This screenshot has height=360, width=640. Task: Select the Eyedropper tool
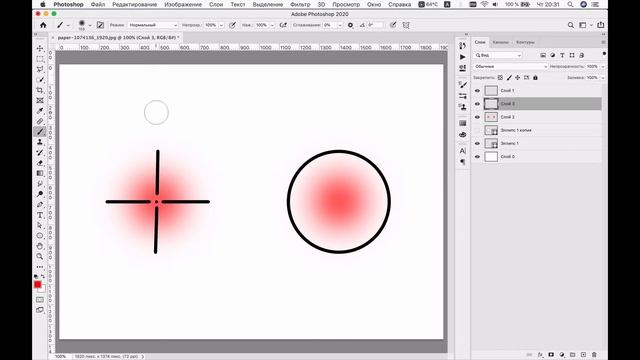point(40,111)
